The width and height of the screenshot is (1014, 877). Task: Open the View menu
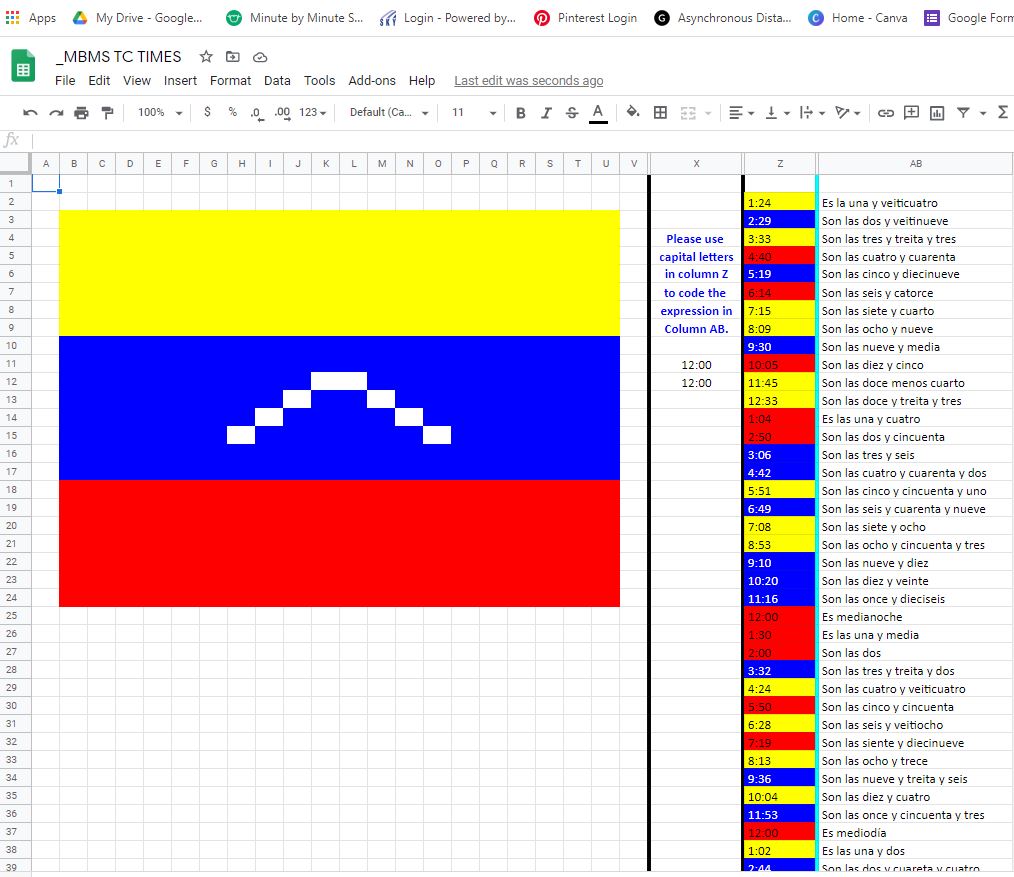(136, 81)
